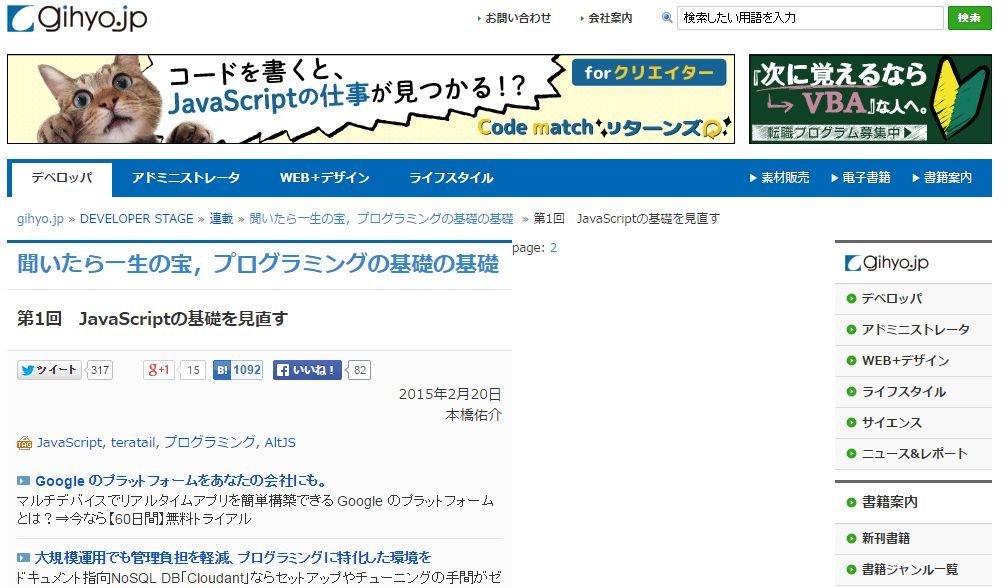Image resolution: width=1006 pixels, height=588 pixels.
Task: Select the ライフスタイル tab
Action: [x=451, y=178]
